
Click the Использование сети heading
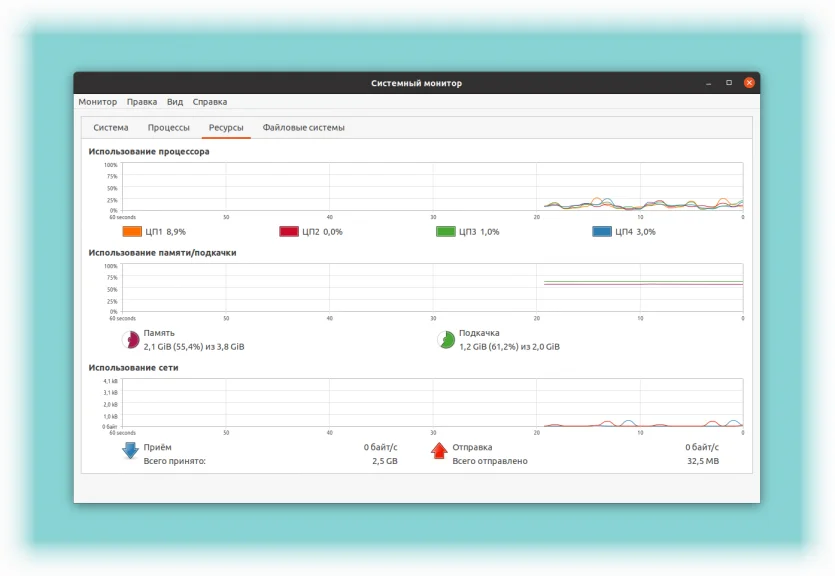click(x=133, y=368)
